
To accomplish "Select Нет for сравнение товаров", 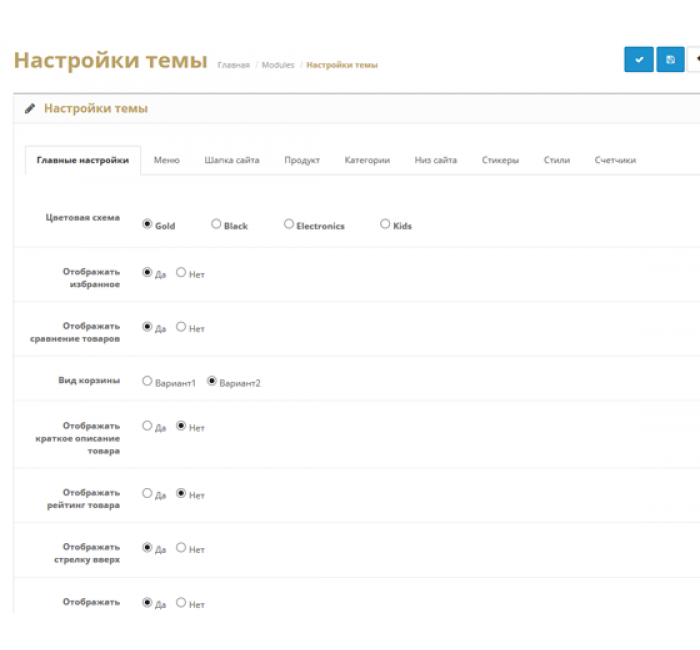I will [181, 326].
